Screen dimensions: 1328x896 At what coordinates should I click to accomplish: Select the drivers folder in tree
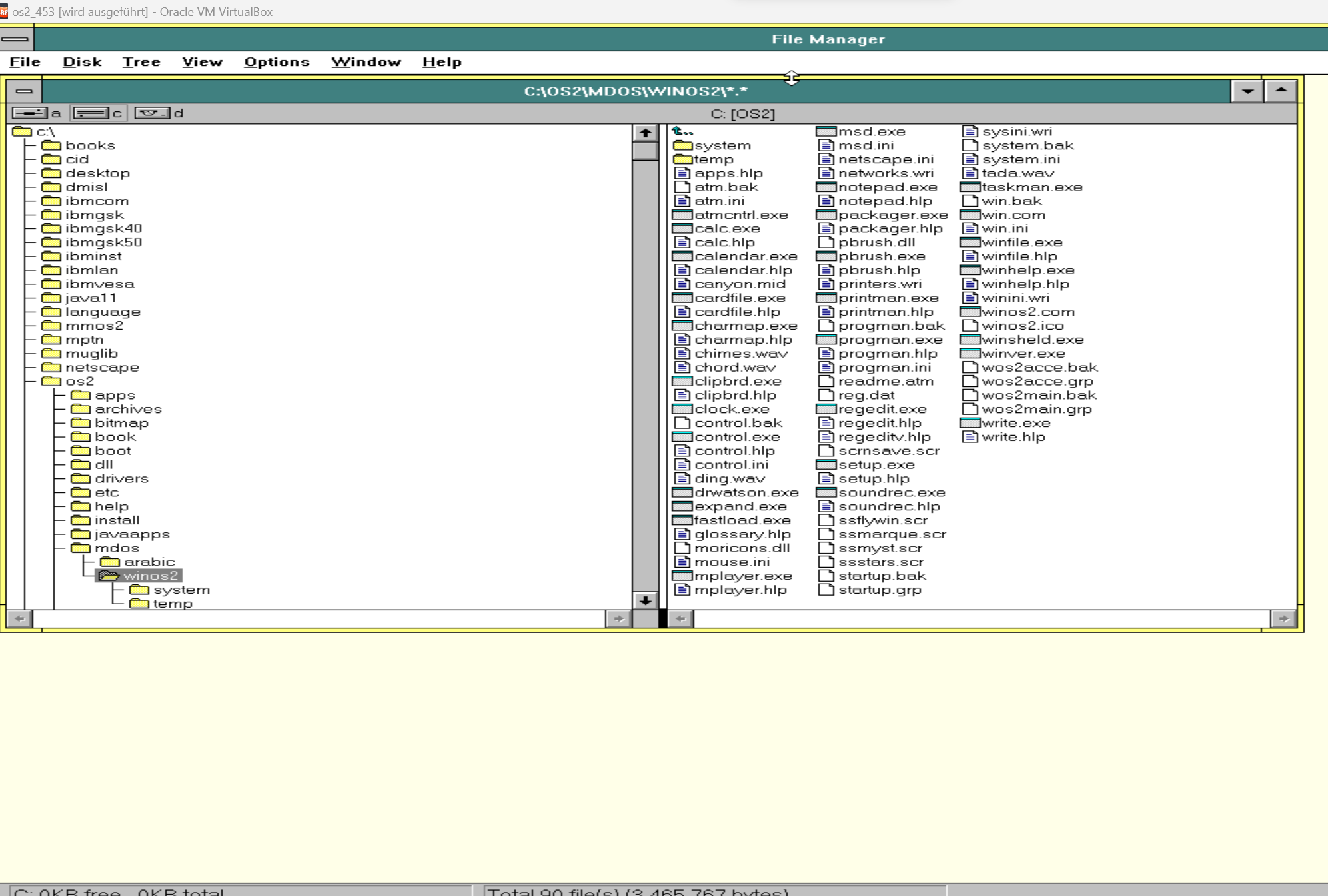point(110,478)
